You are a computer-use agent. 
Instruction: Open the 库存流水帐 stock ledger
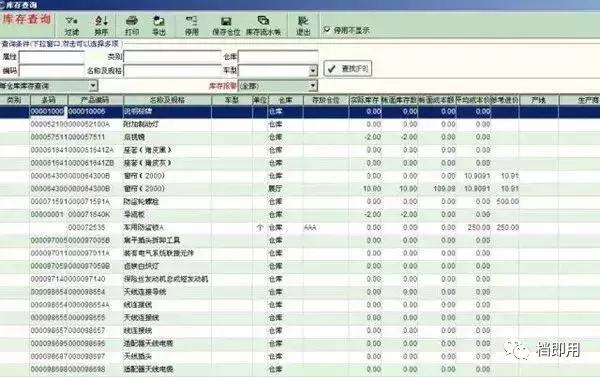click(263, 26)
